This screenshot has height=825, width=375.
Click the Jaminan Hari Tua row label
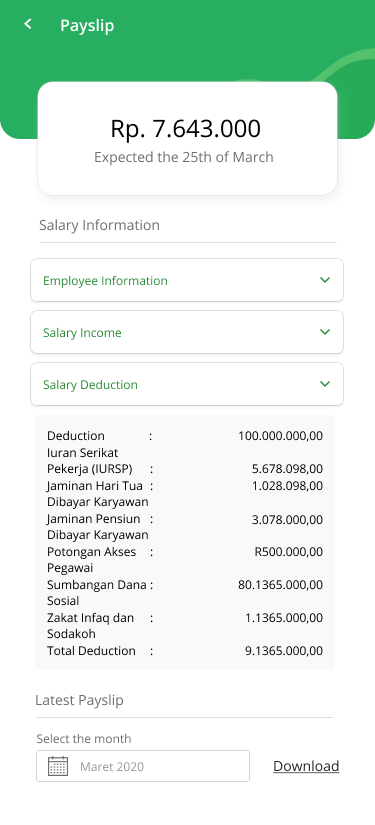[x=98, y=494]
